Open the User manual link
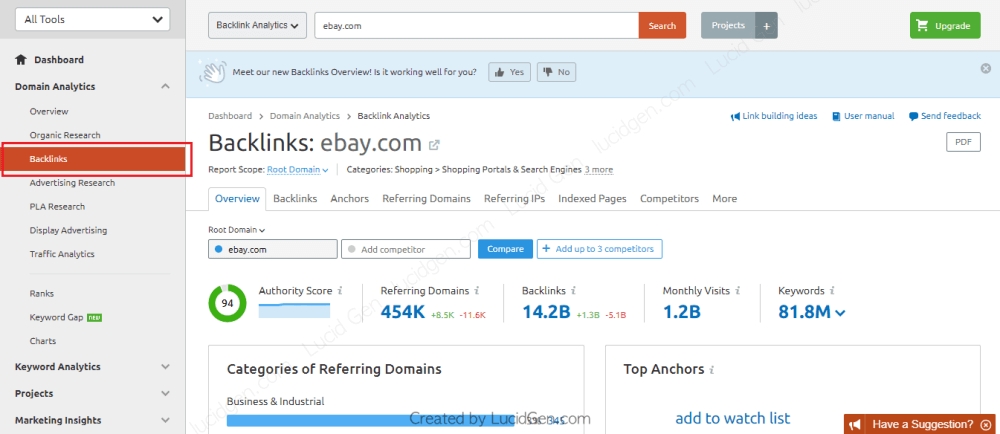 pyautogui.click(x=864, y=116)
